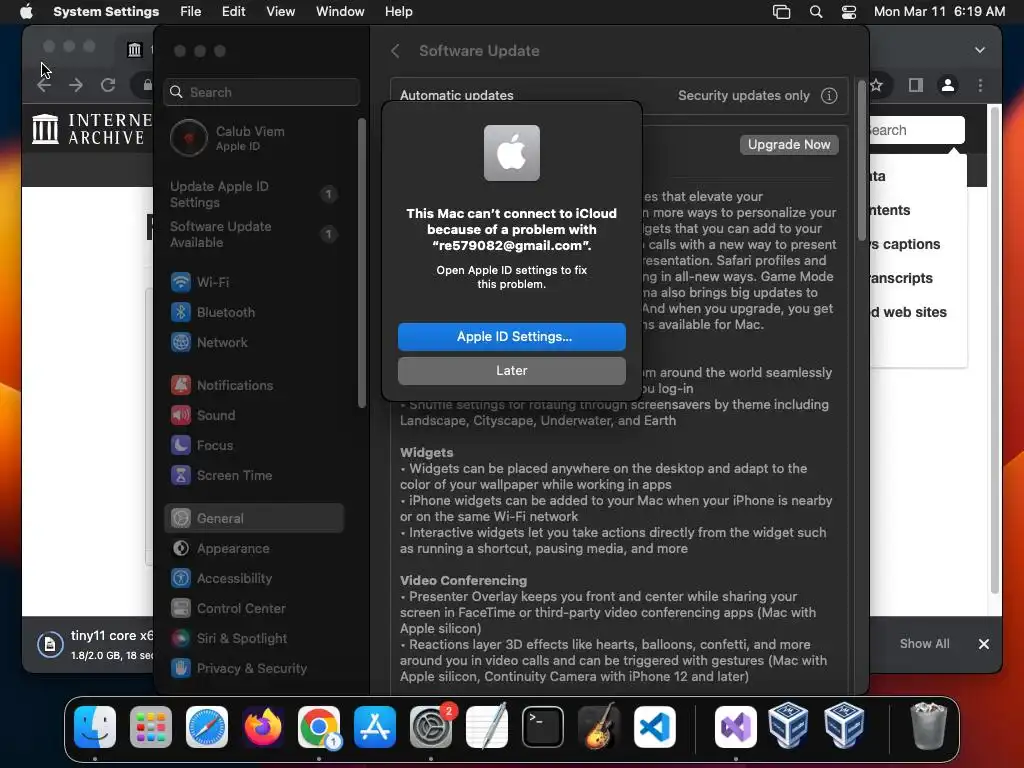Open Automatic updates info icon
The height and width of the screenshot is (768, 1024).
[x=829, y=96]
